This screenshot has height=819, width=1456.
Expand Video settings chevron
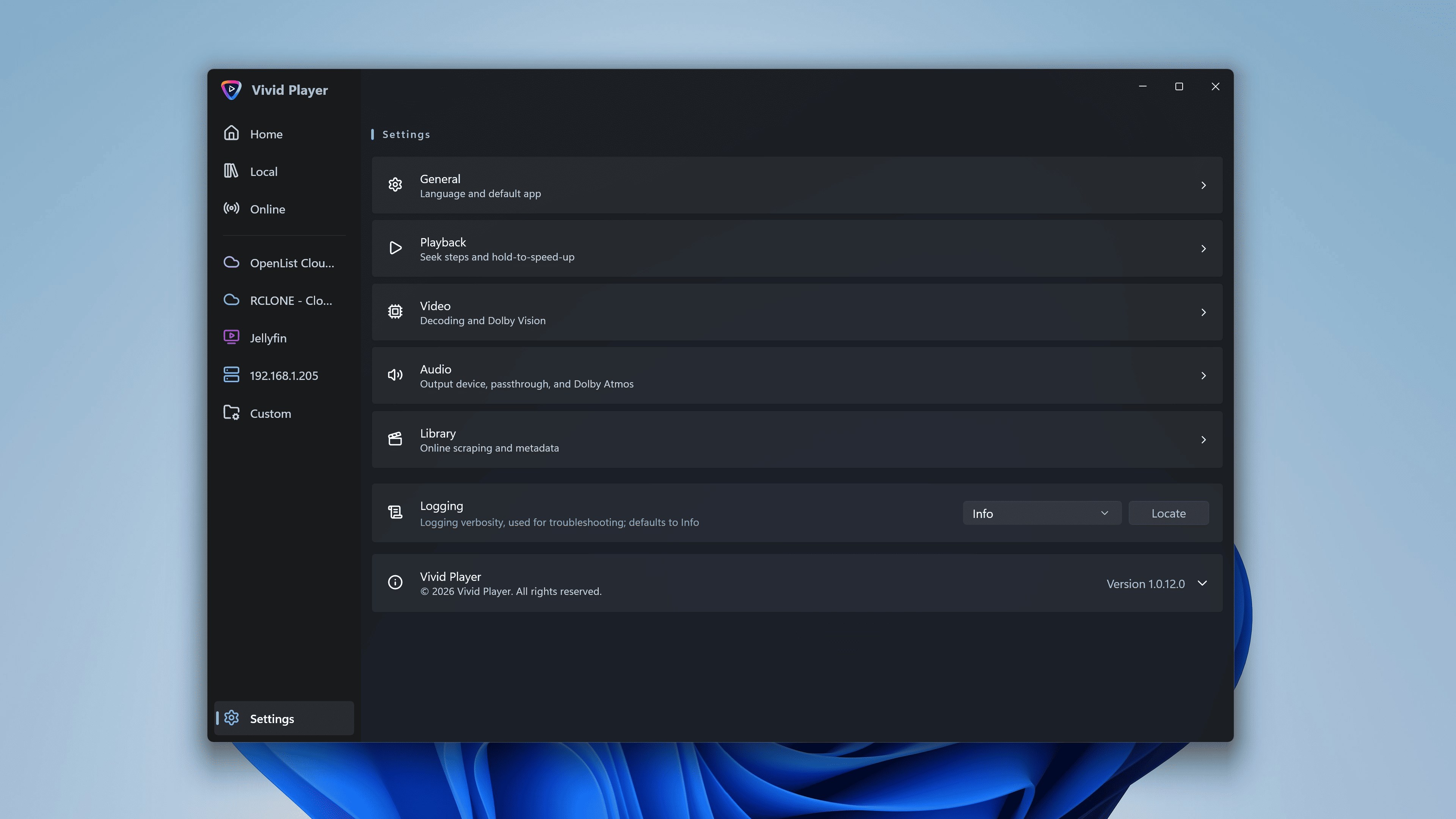1203,312
